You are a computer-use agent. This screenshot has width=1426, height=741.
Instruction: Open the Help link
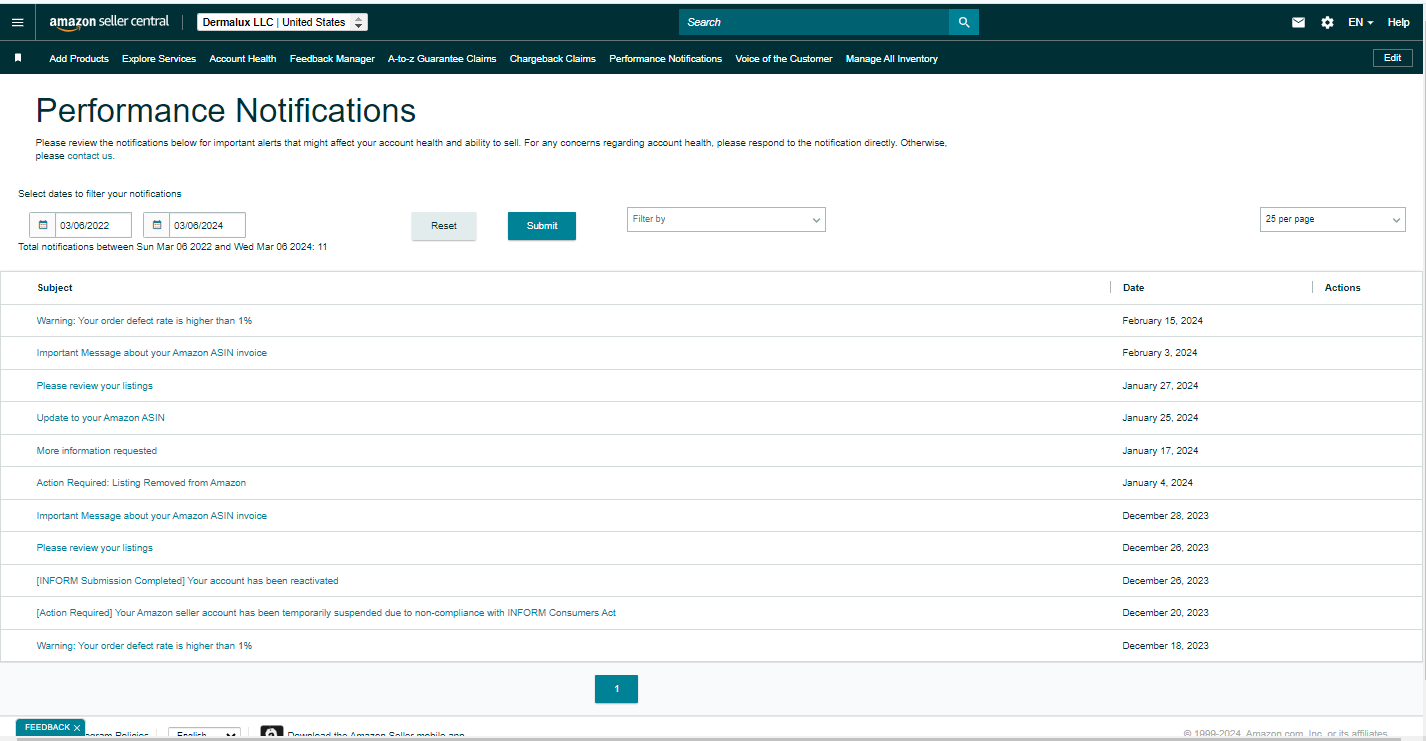(1398, 22)
